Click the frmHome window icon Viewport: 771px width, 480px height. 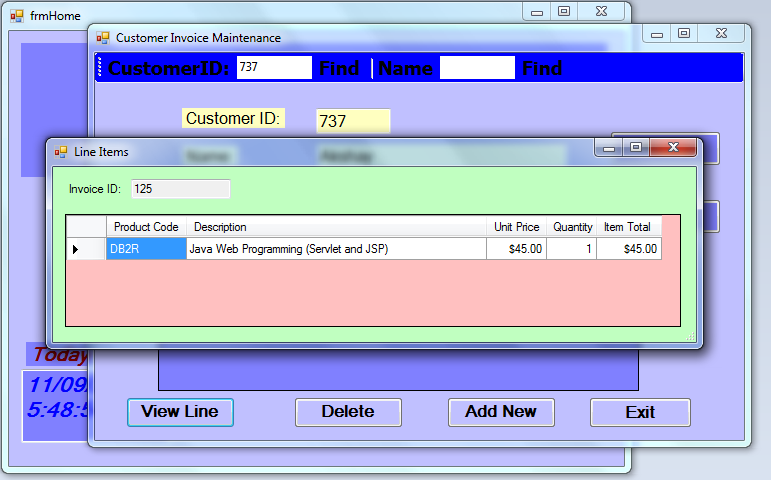point(17,16)
